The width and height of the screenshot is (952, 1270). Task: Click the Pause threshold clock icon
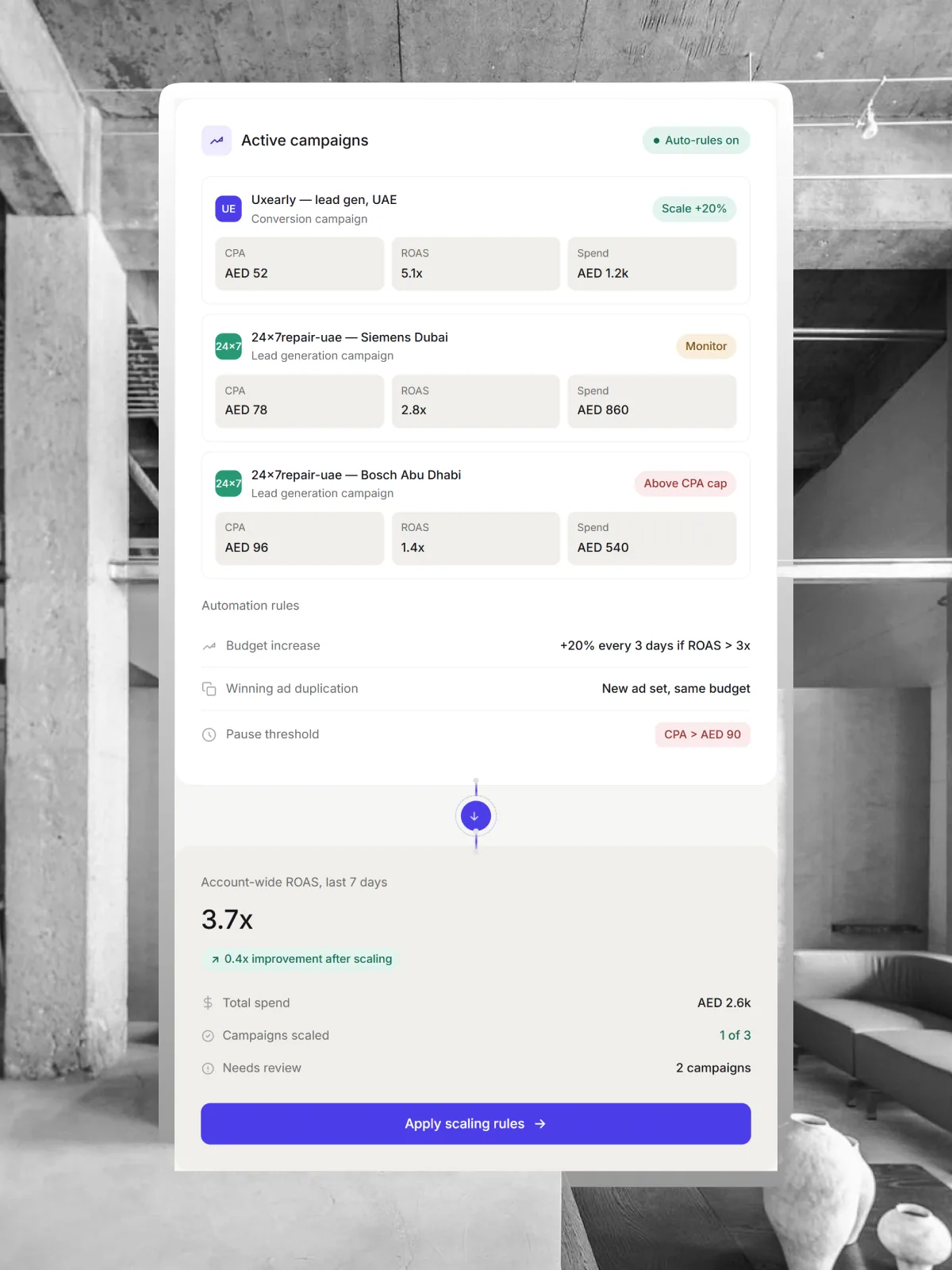209,735
